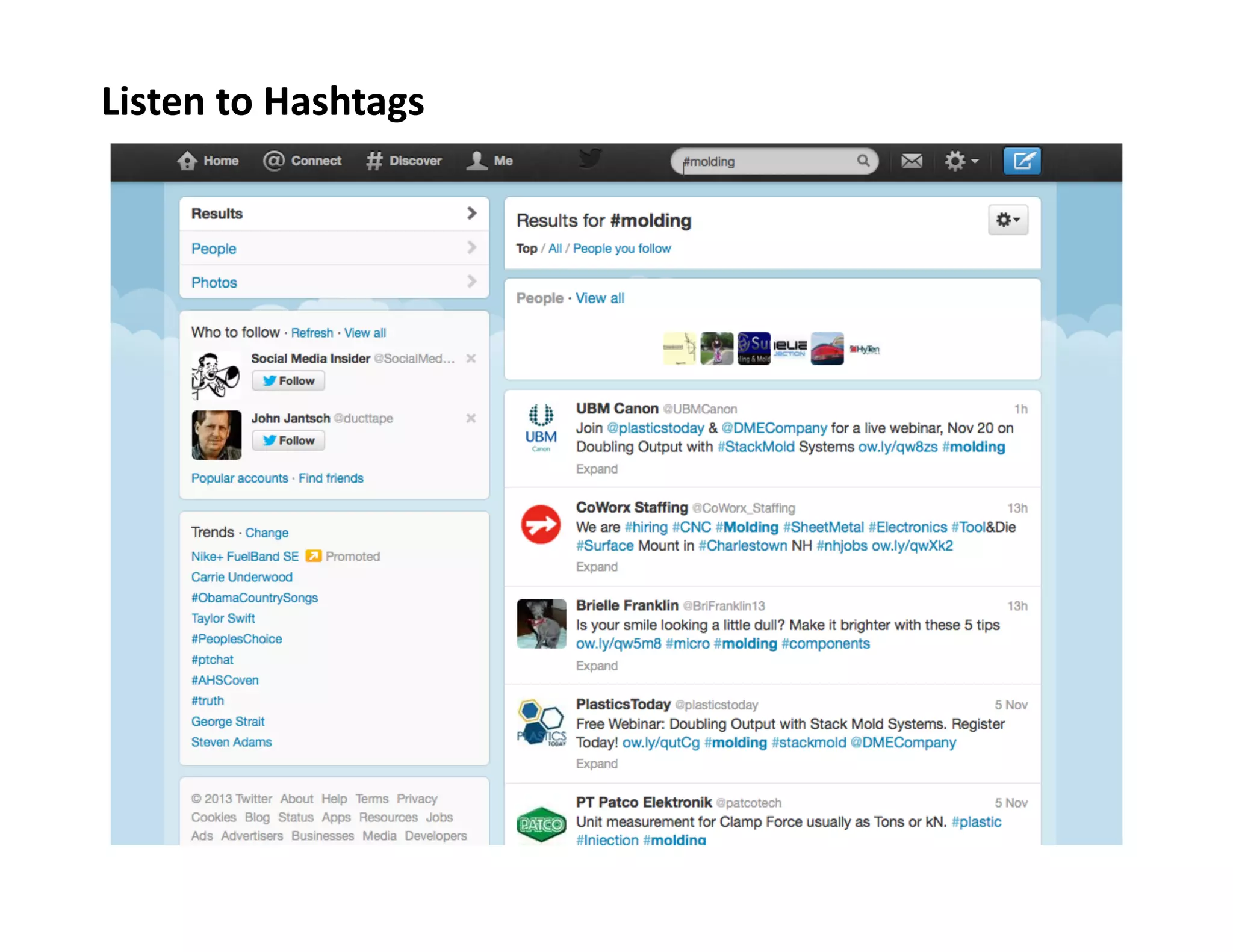Open ow.ly/qw5m8 link

tap(618, 644)
